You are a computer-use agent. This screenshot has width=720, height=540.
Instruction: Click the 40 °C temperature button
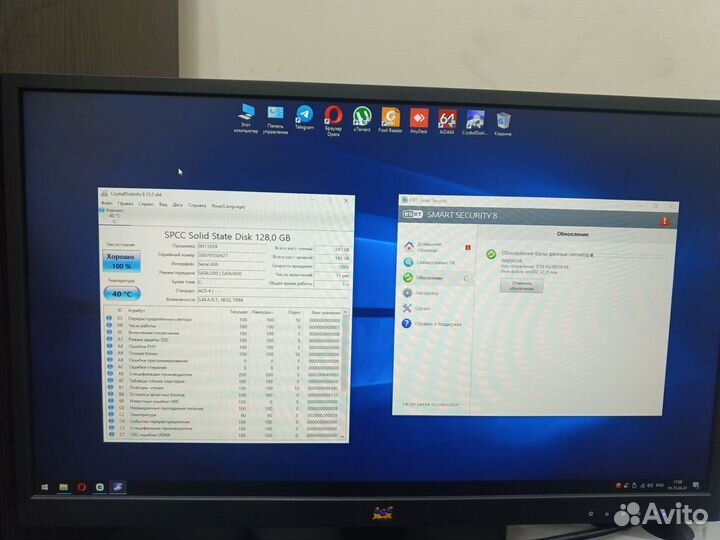[122, 294]
